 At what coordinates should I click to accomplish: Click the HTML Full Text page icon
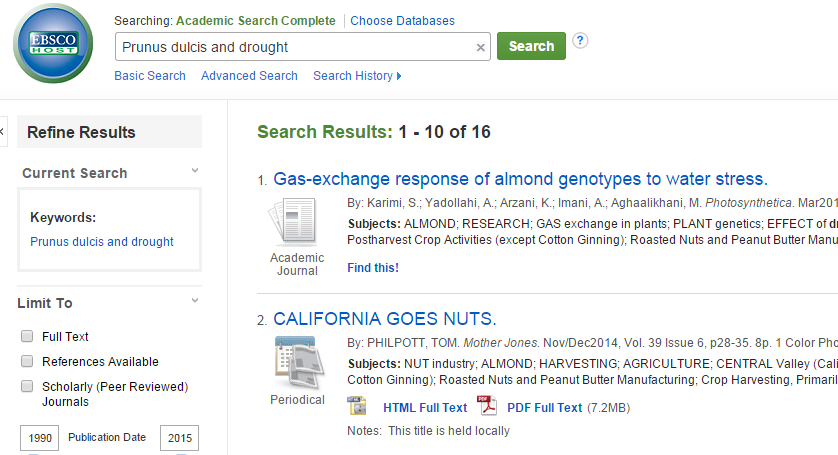(x=357, y=407)
